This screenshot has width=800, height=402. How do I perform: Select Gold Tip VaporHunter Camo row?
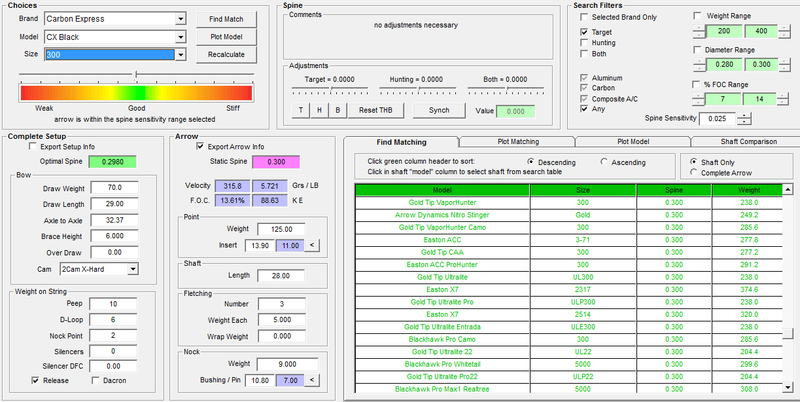tap(442, 228)
